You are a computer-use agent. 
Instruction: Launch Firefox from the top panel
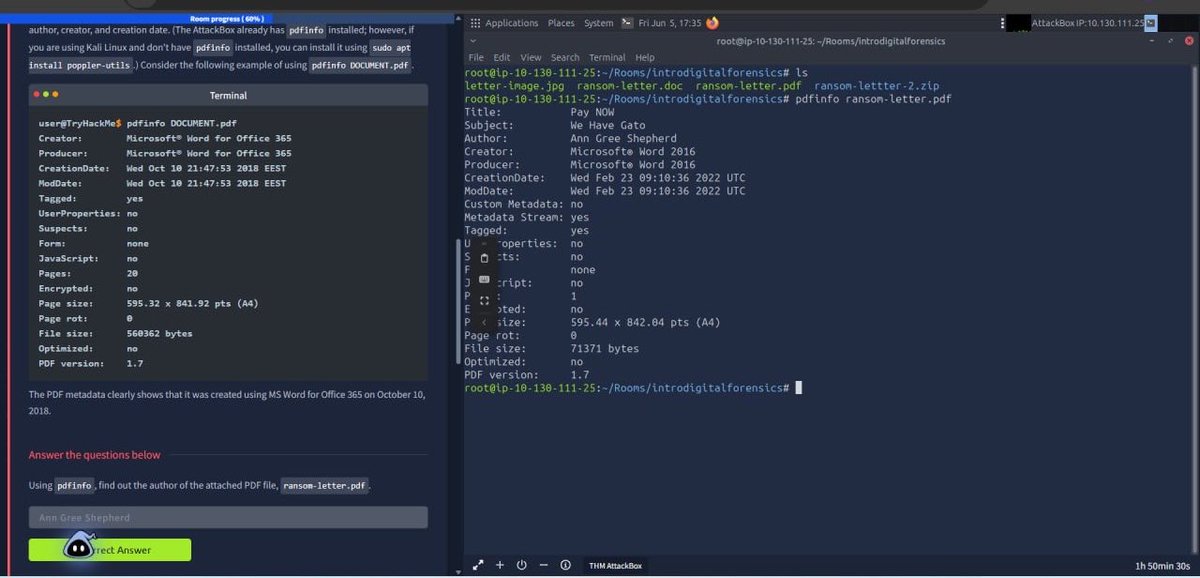click(x=712, y=23)
